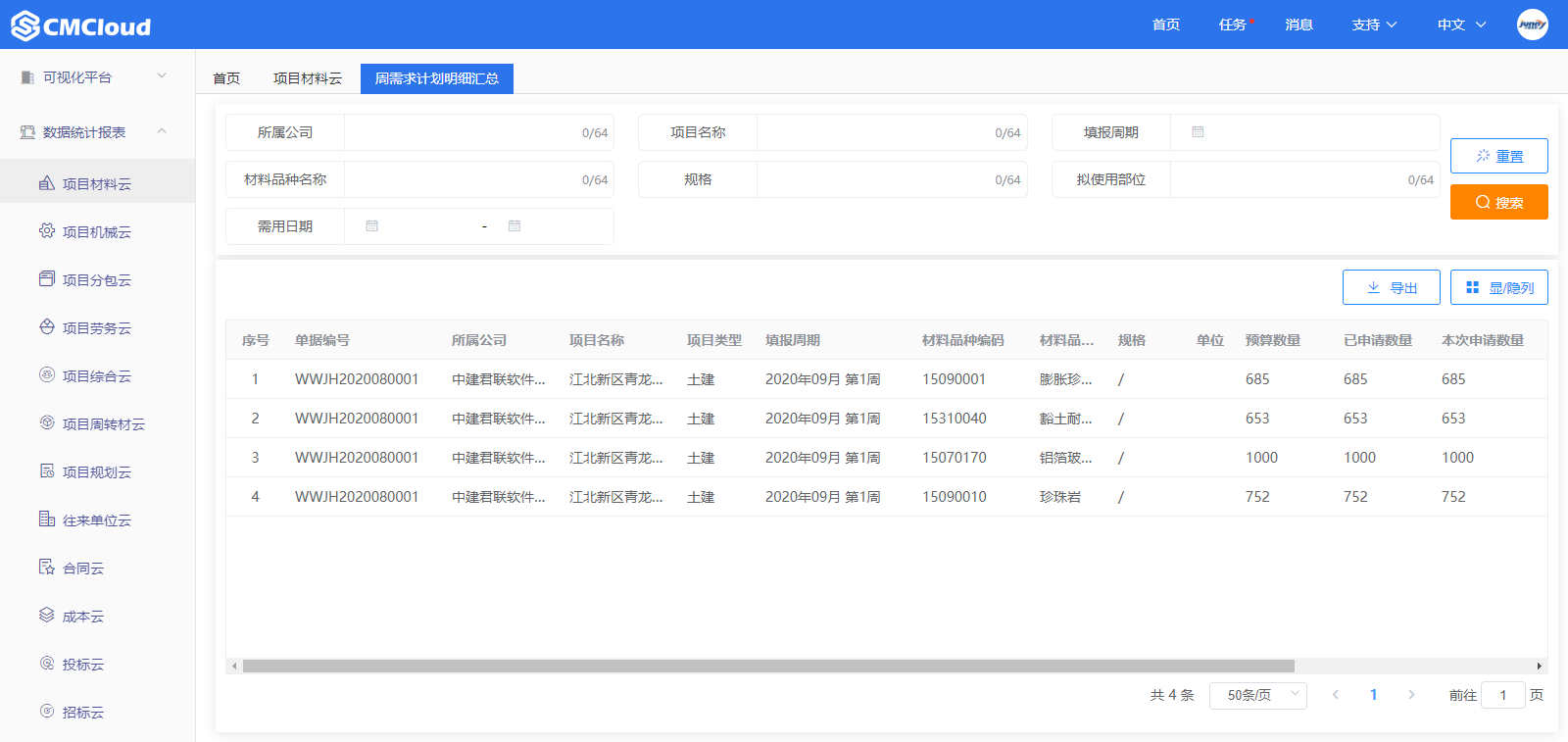Select page 1 in pagination
This screenshot has height=742, width=1568.
coord(1373,695)
